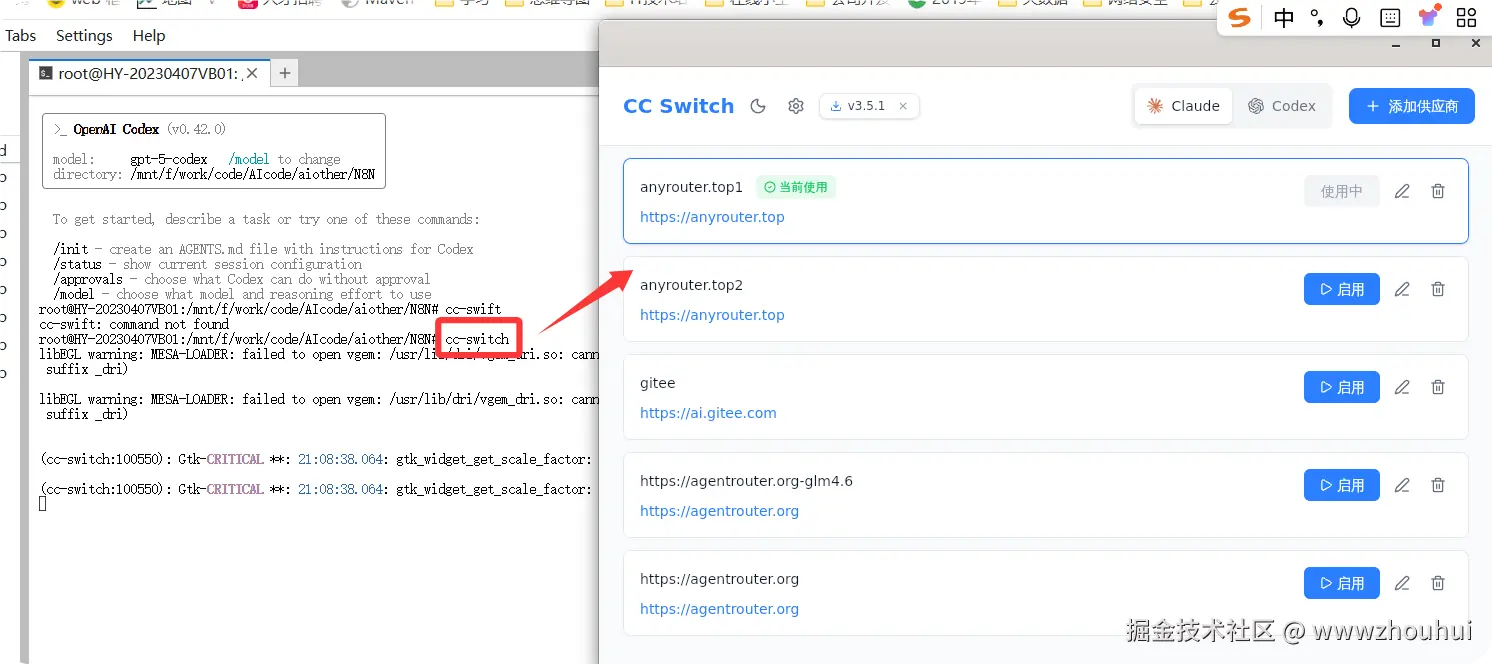Screen dimensions: 1492x664
Task: Edit the gitee provider entry
Action: coord(1402,387)
